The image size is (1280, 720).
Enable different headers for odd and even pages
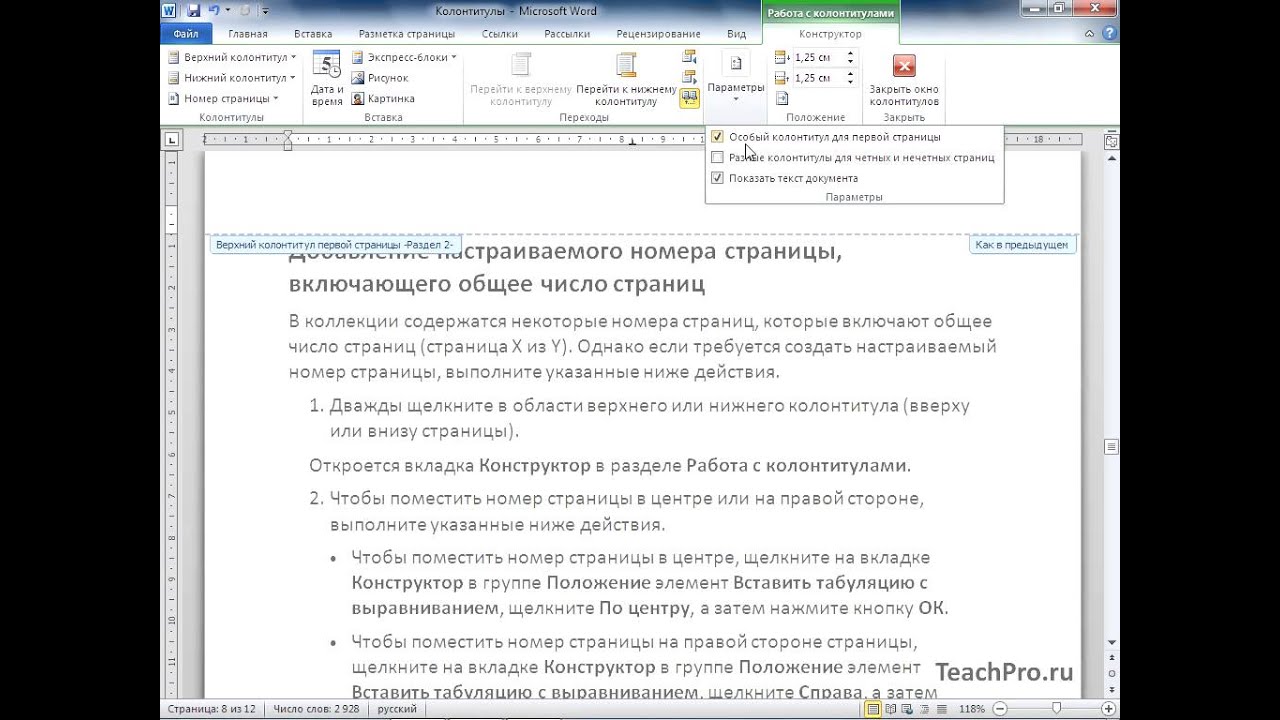pos(717,158)
